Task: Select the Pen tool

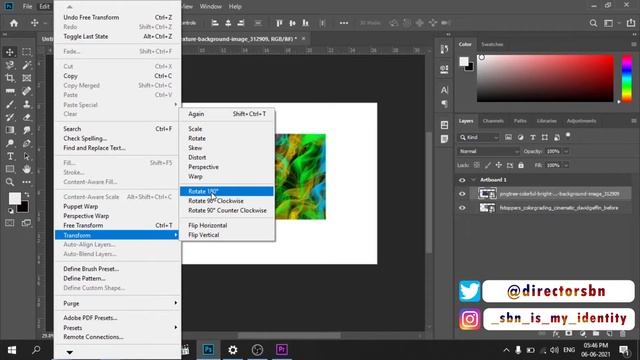Action: click(x=27, y=143)
